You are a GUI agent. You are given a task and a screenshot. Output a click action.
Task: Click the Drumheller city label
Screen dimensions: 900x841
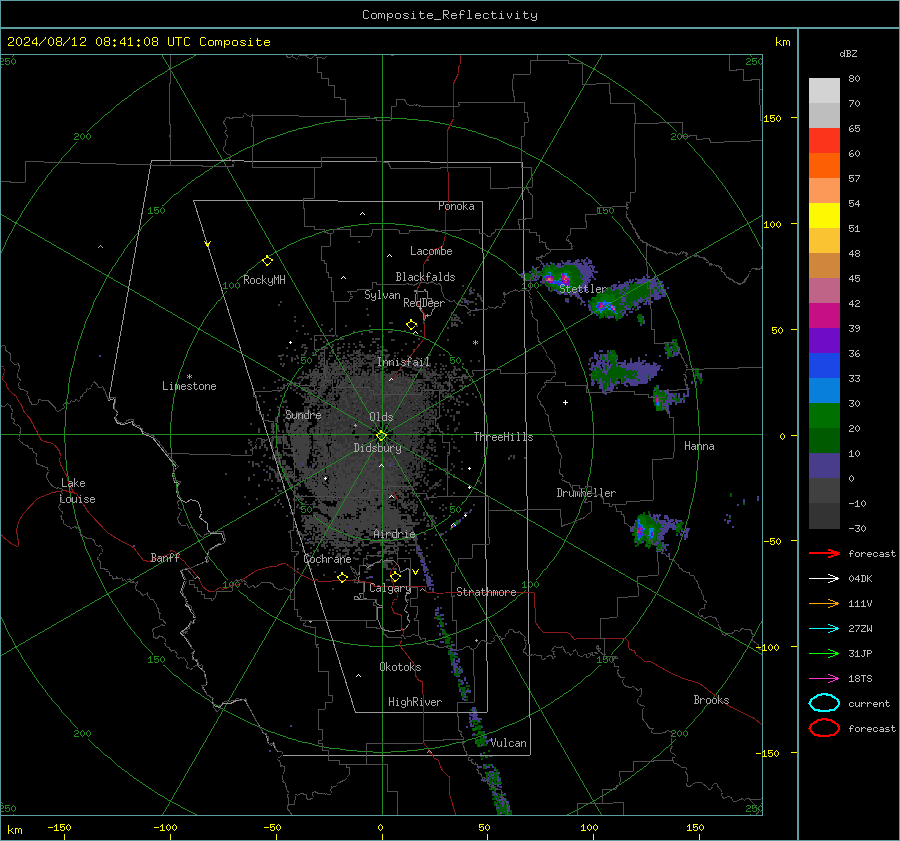pos(586,493)
